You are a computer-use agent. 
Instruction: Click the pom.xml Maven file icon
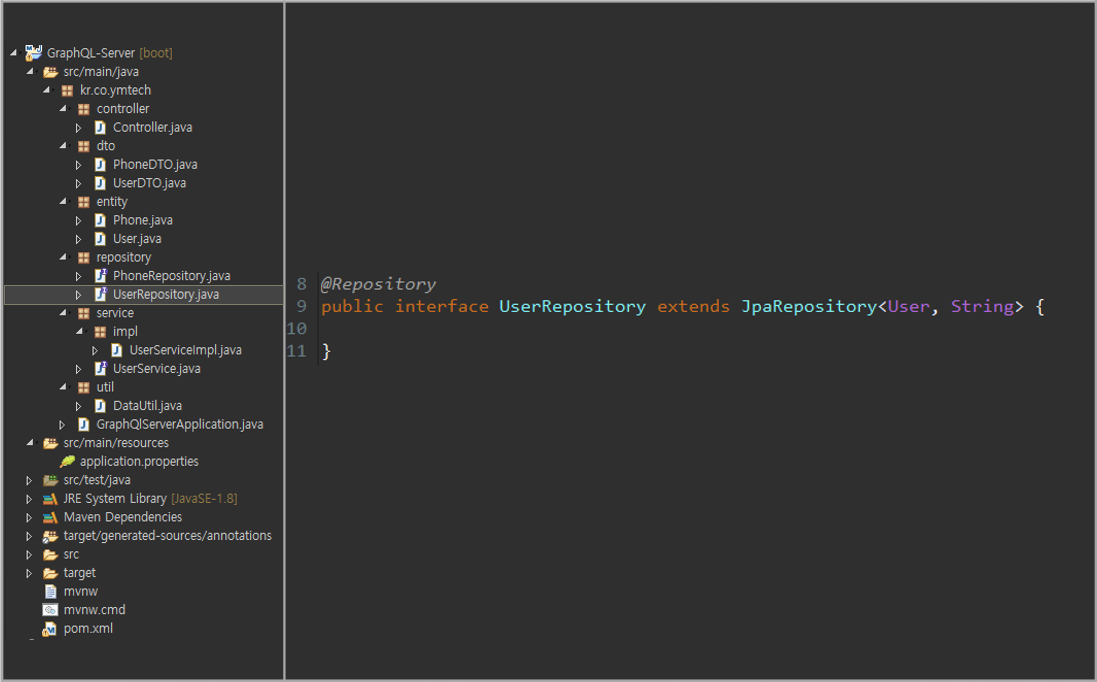[50, 629]
